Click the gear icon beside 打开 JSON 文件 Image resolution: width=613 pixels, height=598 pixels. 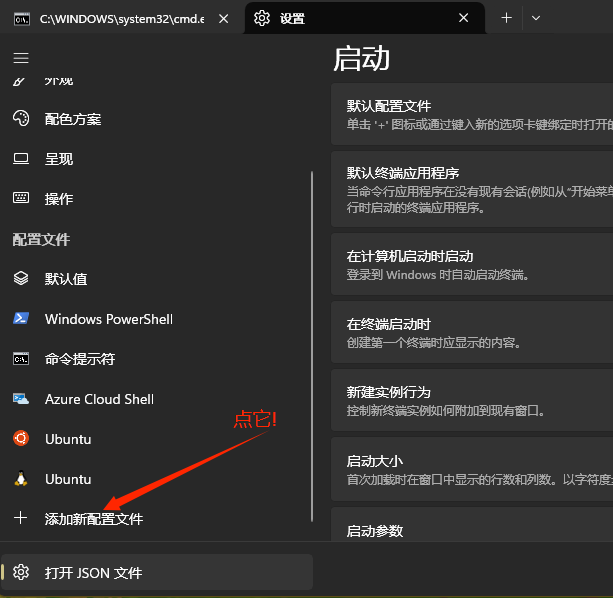tap(21, 572)
